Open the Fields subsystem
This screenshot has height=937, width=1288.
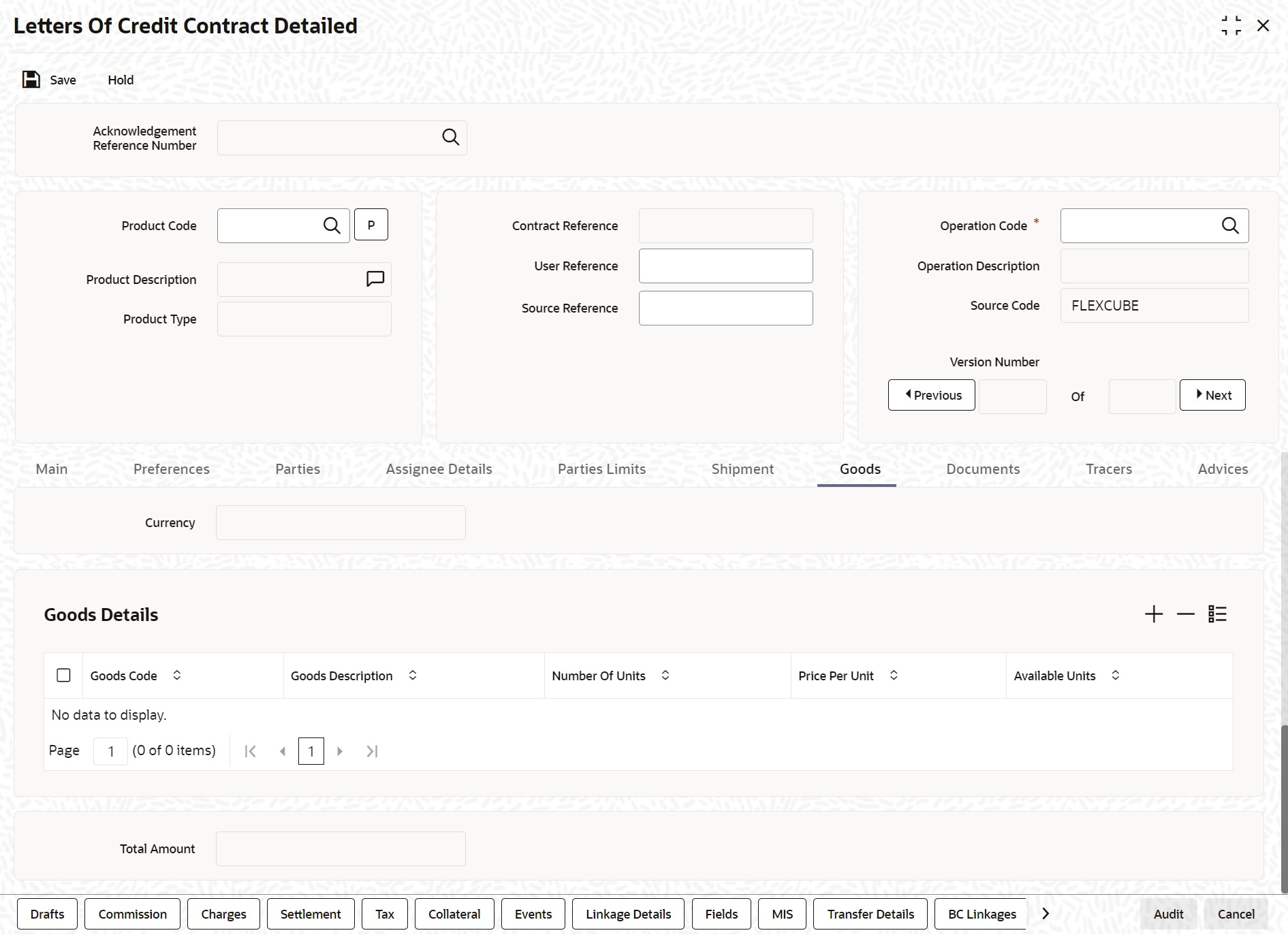(722, 914)
